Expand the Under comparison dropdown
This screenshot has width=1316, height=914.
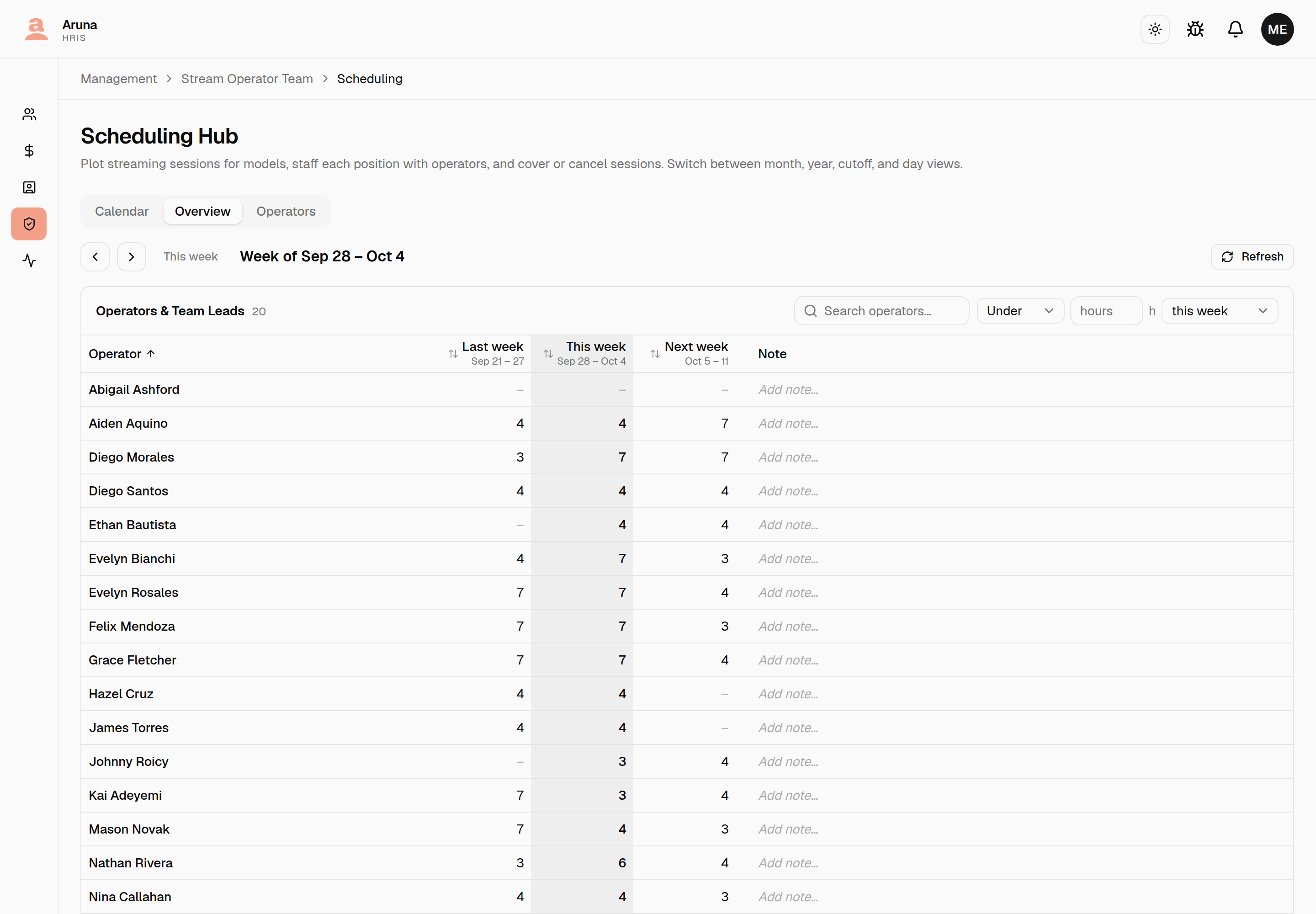[x=1020, y=311]
